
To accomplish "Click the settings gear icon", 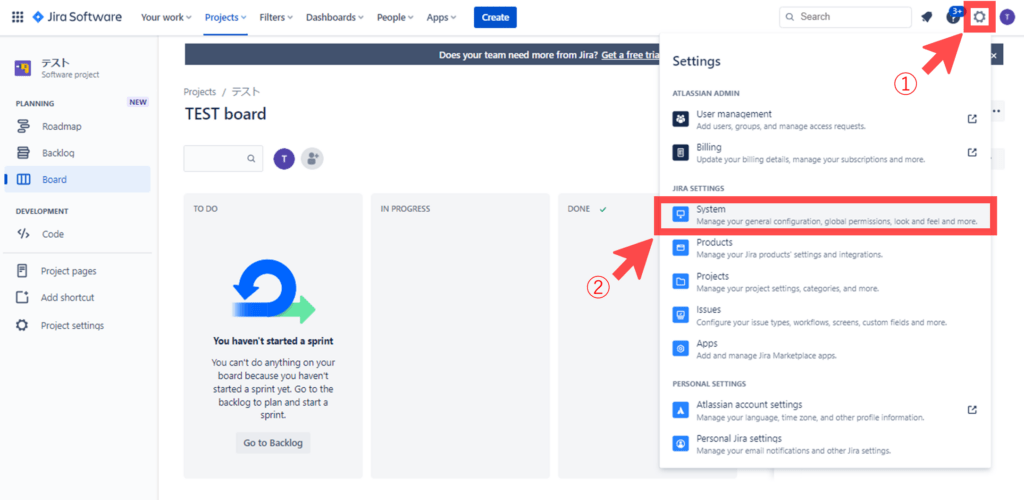I will click(x=980, y=17).
